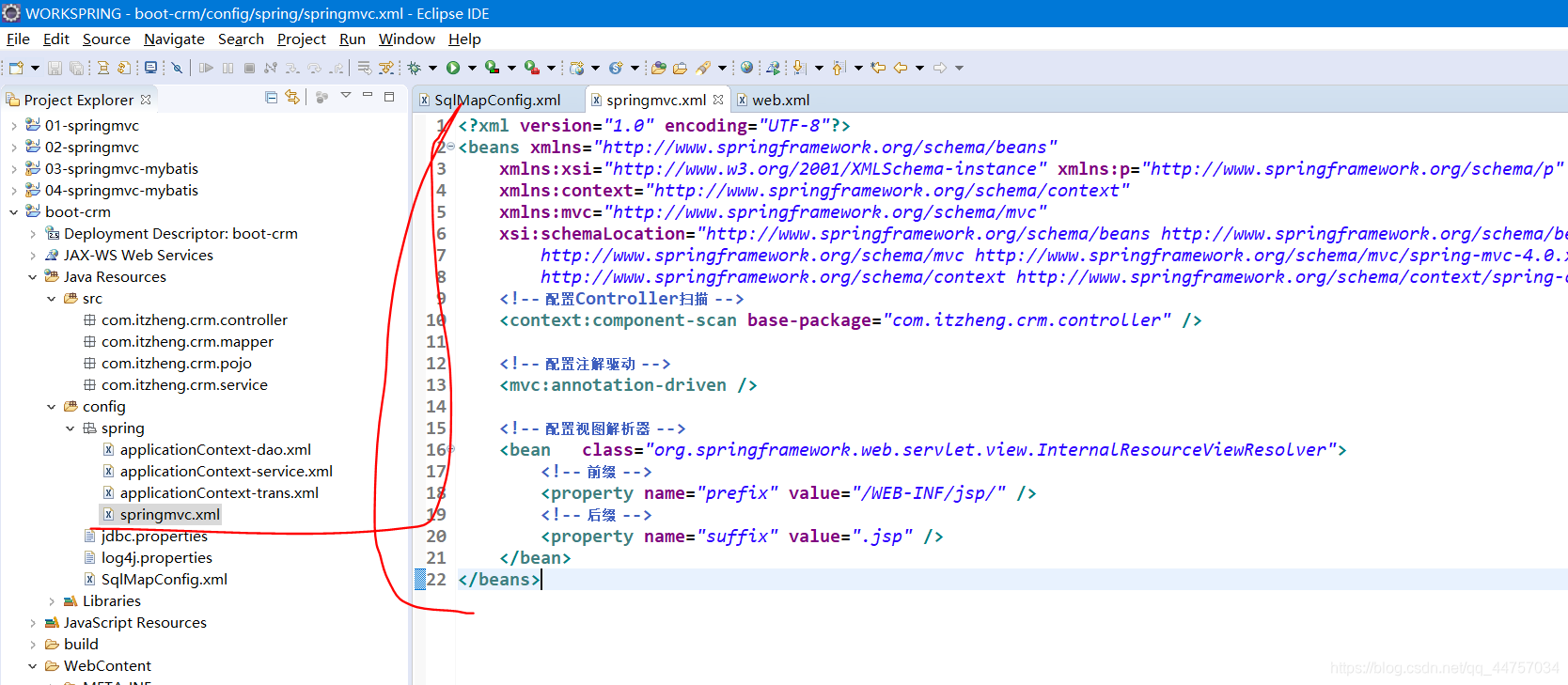Viewport: 1568px width, 685px height.
Task: Click the Debug bug icon
Action: tap(414, 68)
